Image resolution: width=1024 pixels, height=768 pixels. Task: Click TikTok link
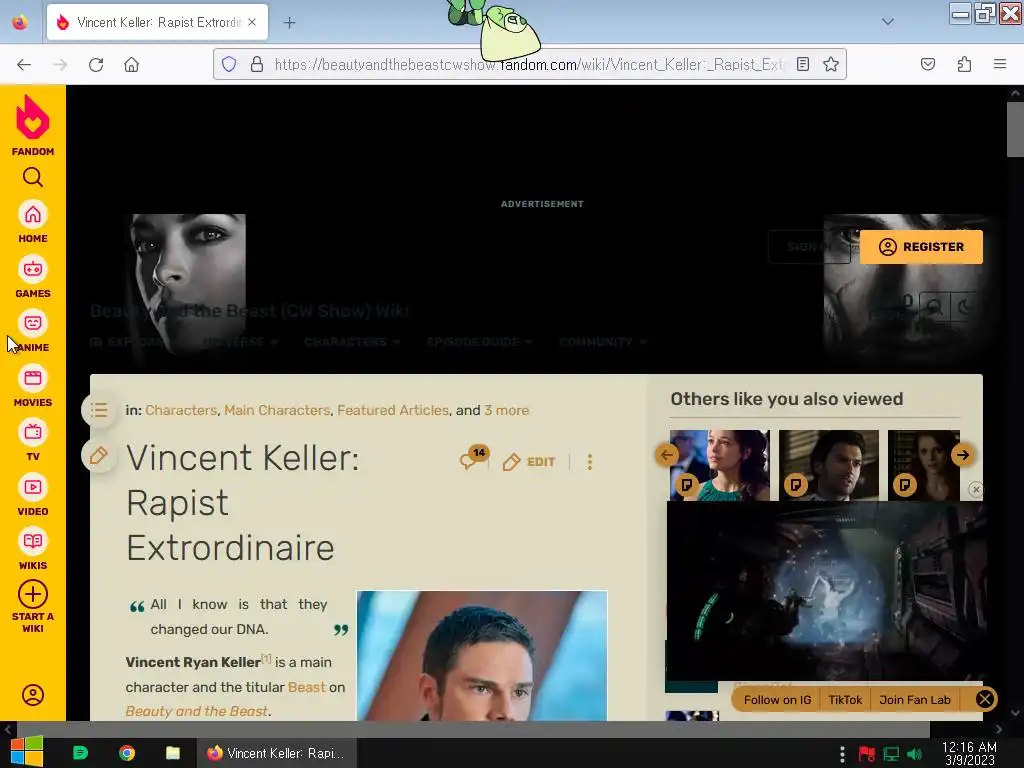tap(845, 699)
